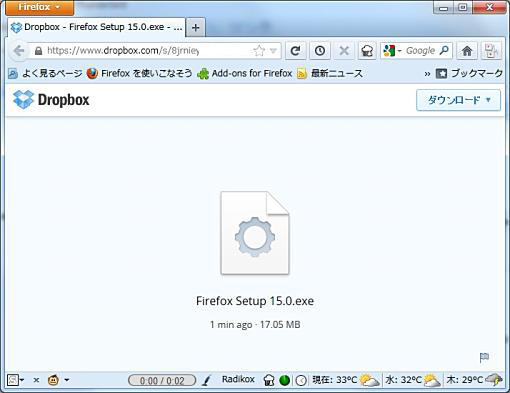Screen dimensions: 510x393
Task: Run search with magnifying glass
Action: point(444,50)
